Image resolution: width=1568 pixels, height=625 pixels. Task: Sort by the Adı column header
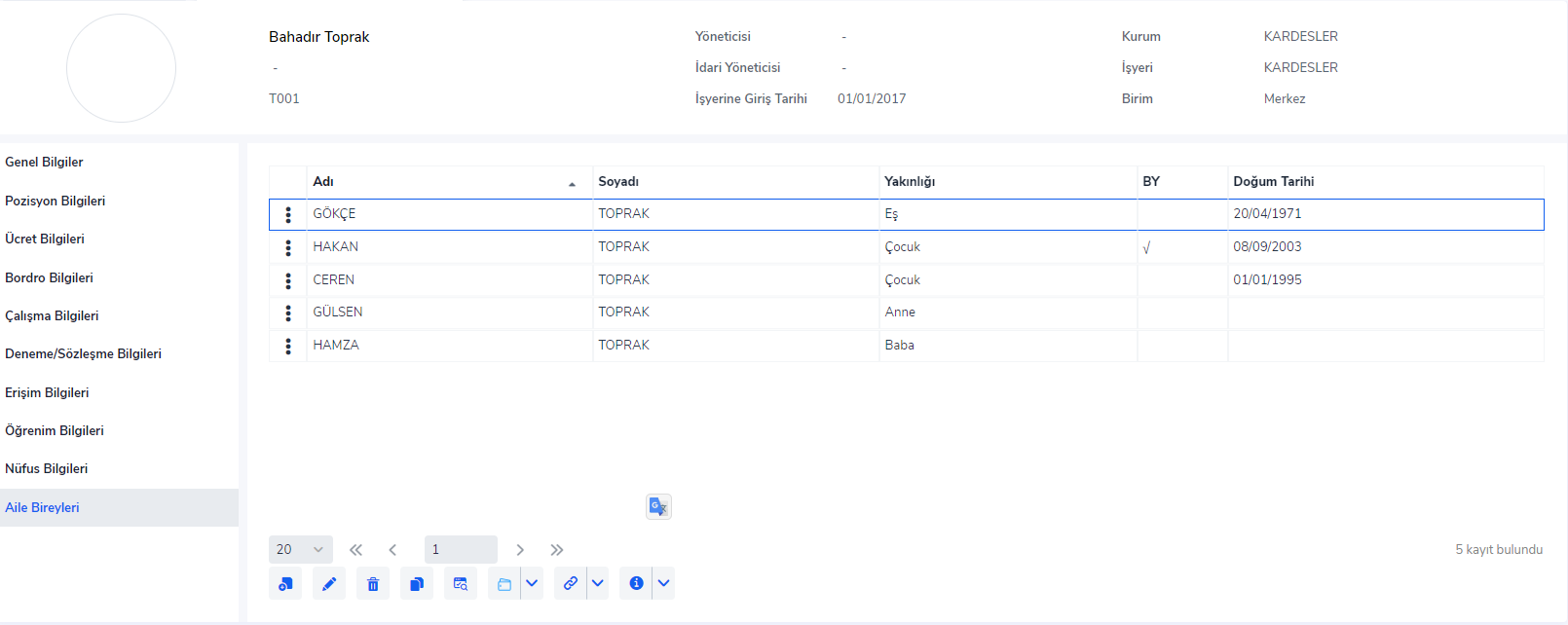324,182
